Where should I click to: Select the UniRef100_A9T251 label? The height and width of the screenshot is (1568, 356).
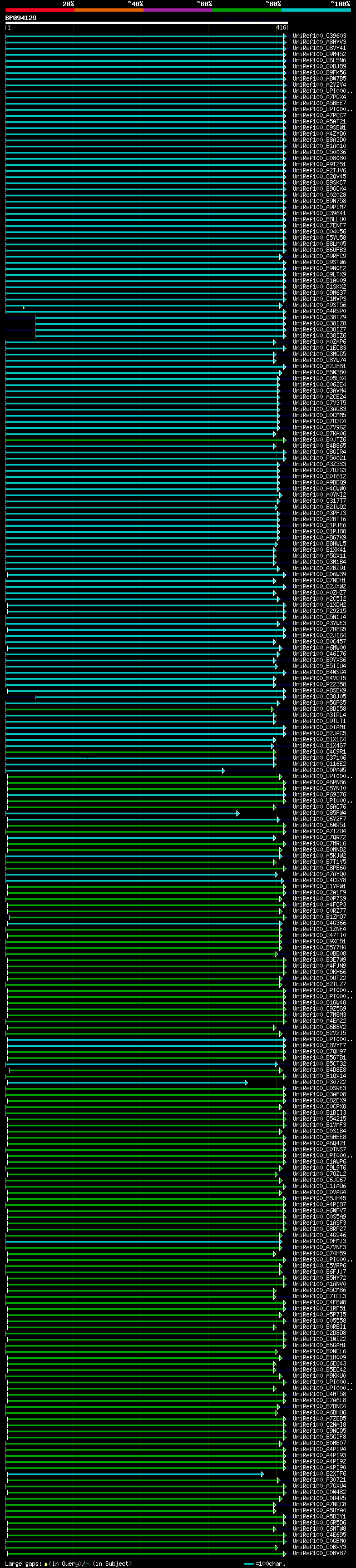point(319,164)
